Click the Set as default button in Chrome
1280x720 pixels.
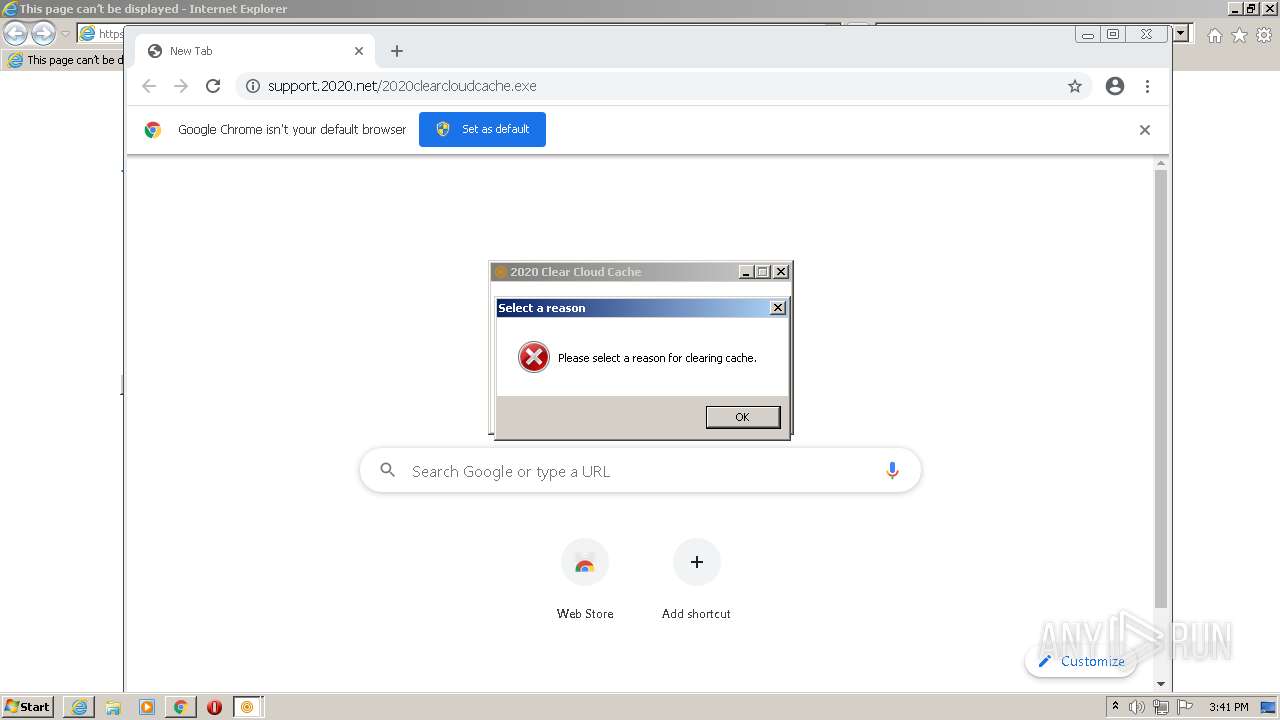[482, 129]
